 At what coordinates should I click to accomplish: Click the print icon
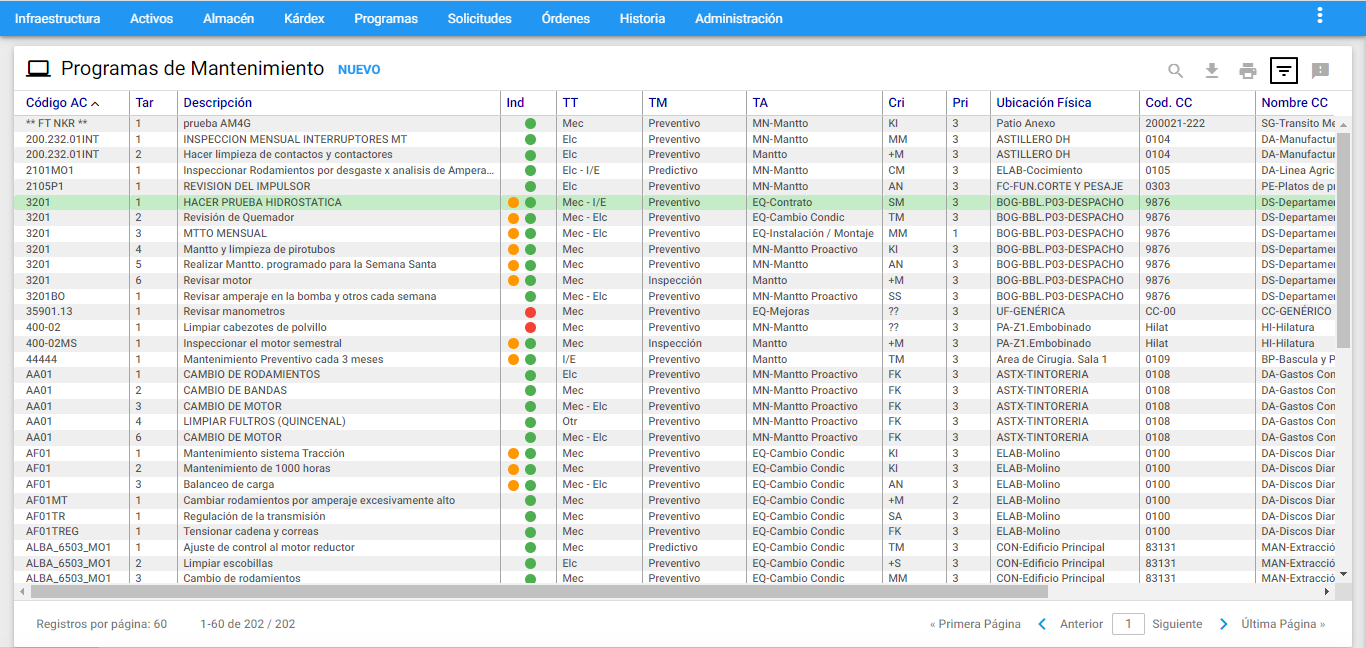coord(1248,70)
